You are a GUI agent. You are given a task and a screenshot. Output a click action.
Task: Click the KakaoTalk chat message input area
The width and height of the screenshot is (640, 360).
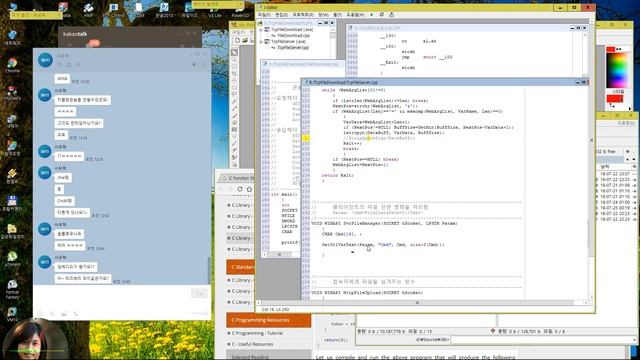[x=110, y=296]
